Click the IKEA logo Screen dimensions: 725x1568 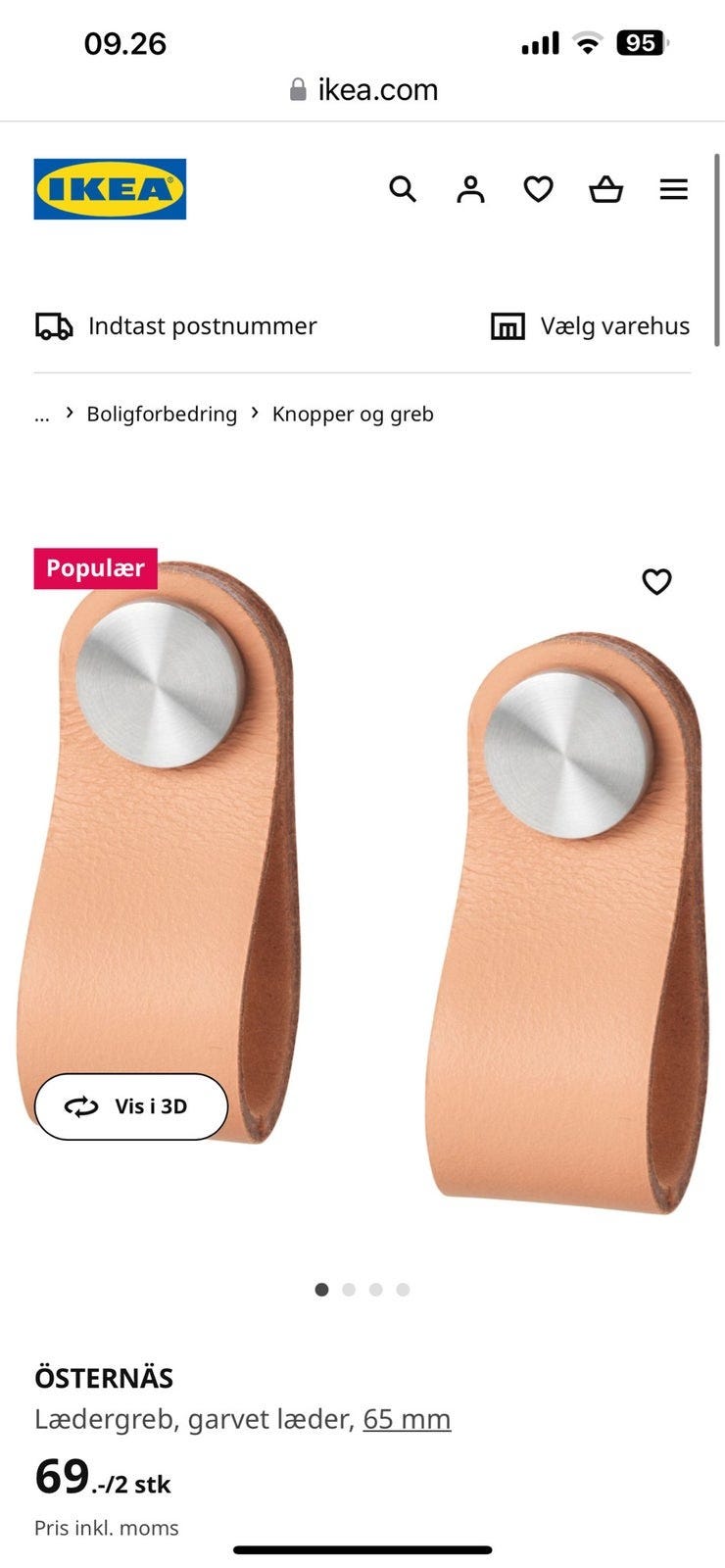click(x=110, y=189)
